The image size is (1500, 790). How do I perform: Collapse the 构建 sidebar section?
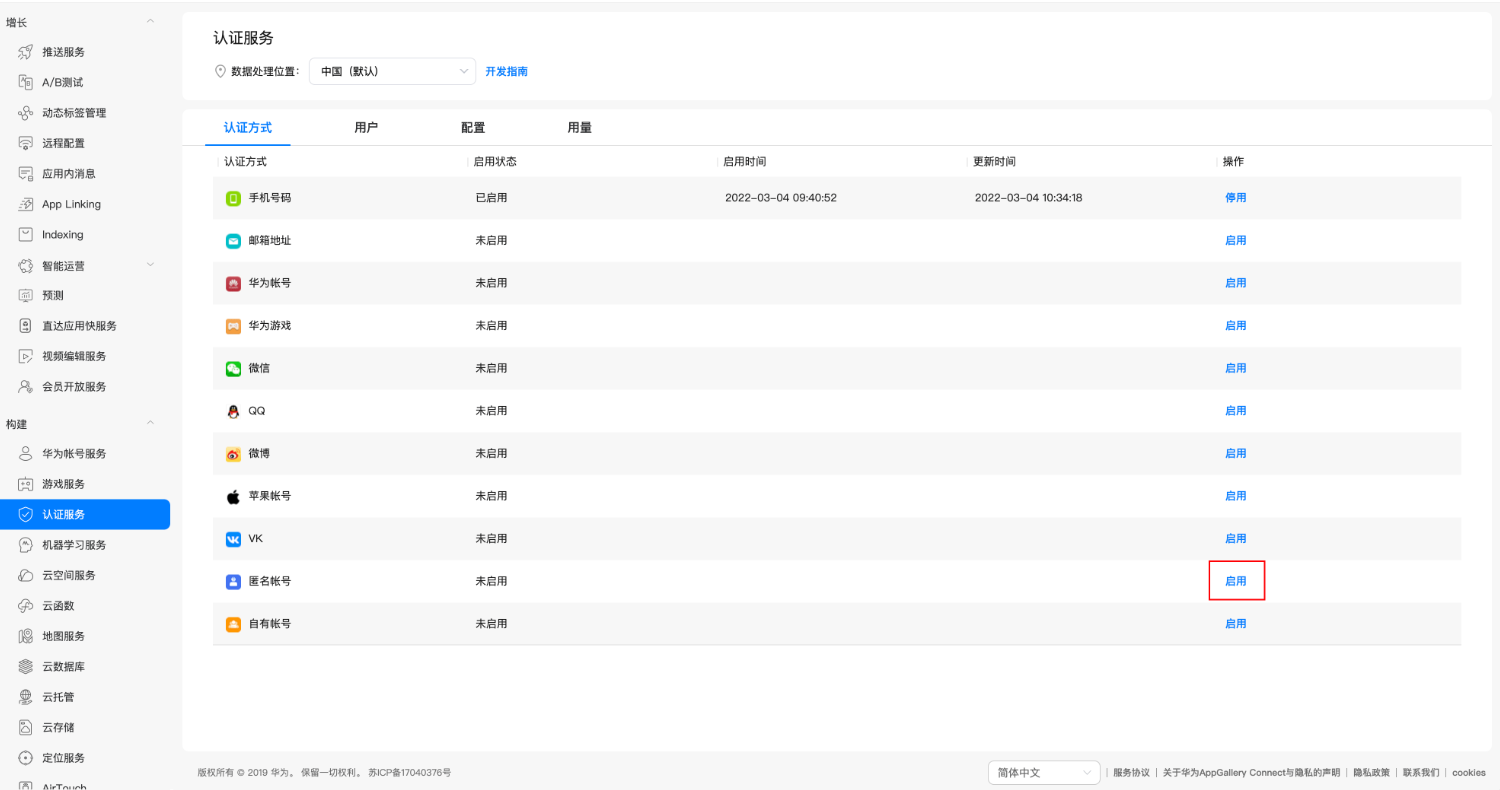151,423
